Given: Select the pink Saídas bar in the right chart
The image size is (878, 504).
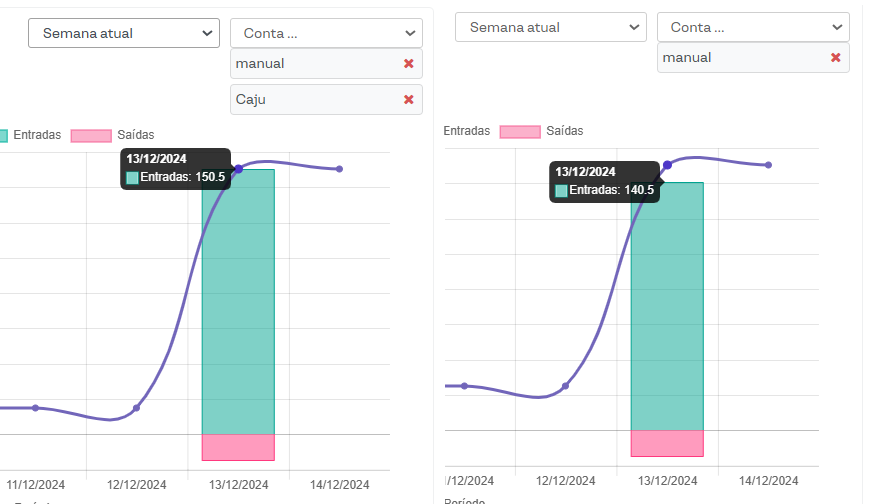Looking at the screenshot, I should 667,443.
